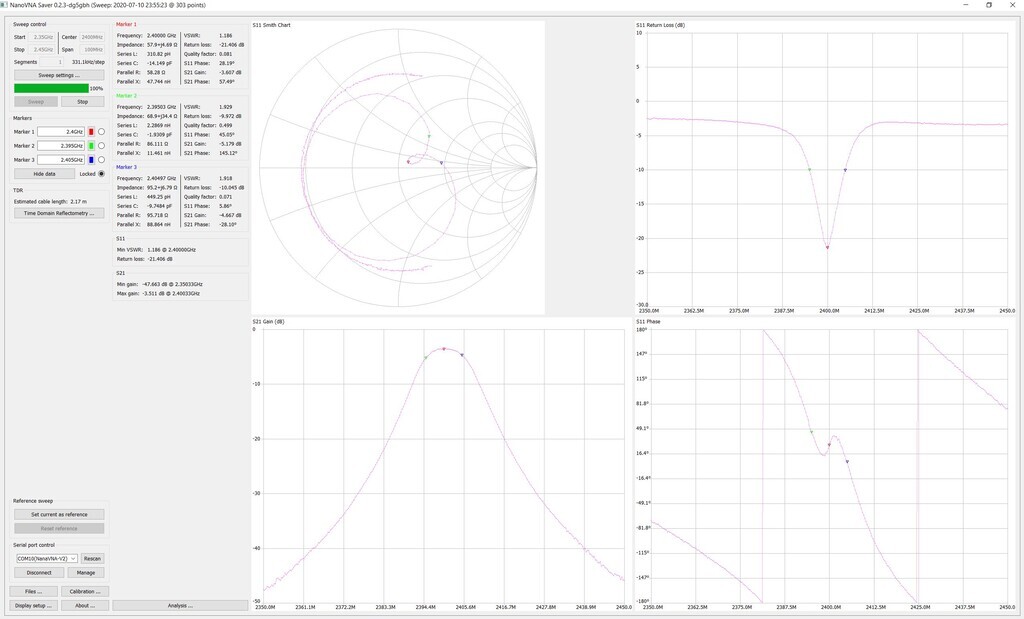Image resolution: width=1024 pixels, height=619 pixels.
Task: Click Marker 2 frequency value 2.39503 GHz
Action: point(161,107)
